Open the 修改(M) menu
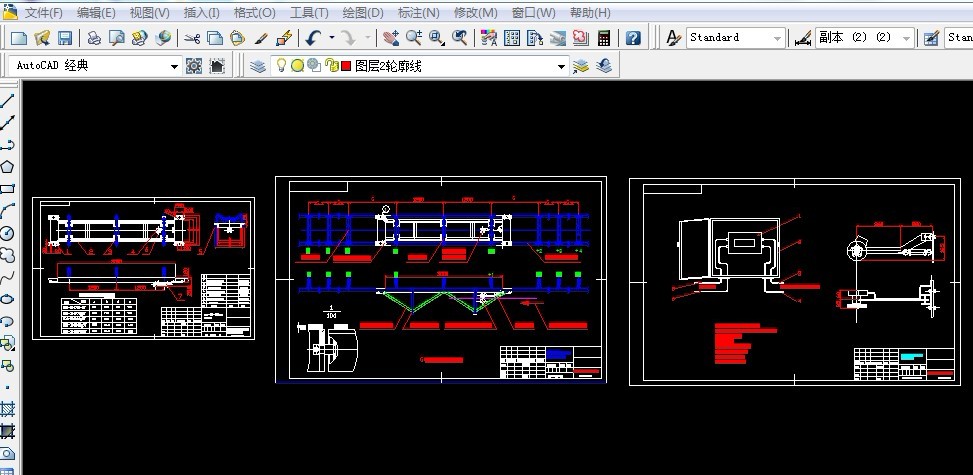This screenshot has height=475, width=973. tap(476, 12)
